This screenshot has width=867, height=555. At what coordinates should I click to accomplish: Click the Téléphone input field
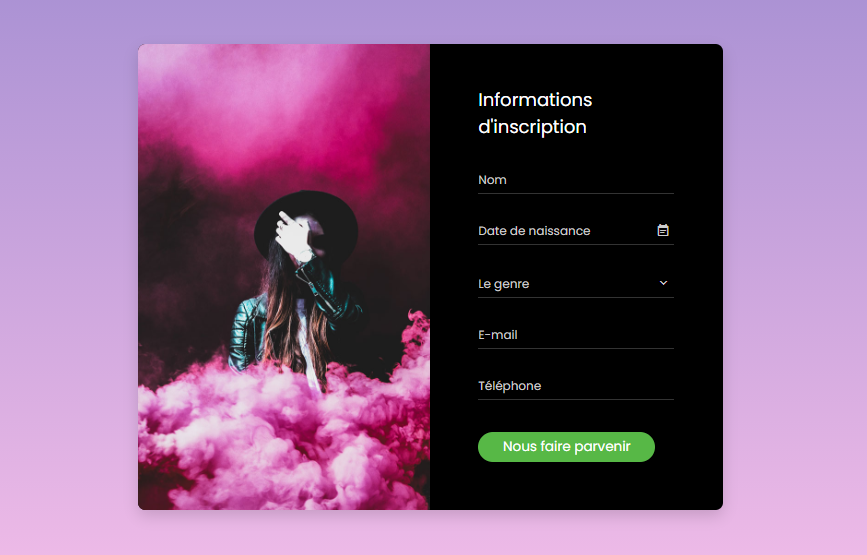click(576, 386)
